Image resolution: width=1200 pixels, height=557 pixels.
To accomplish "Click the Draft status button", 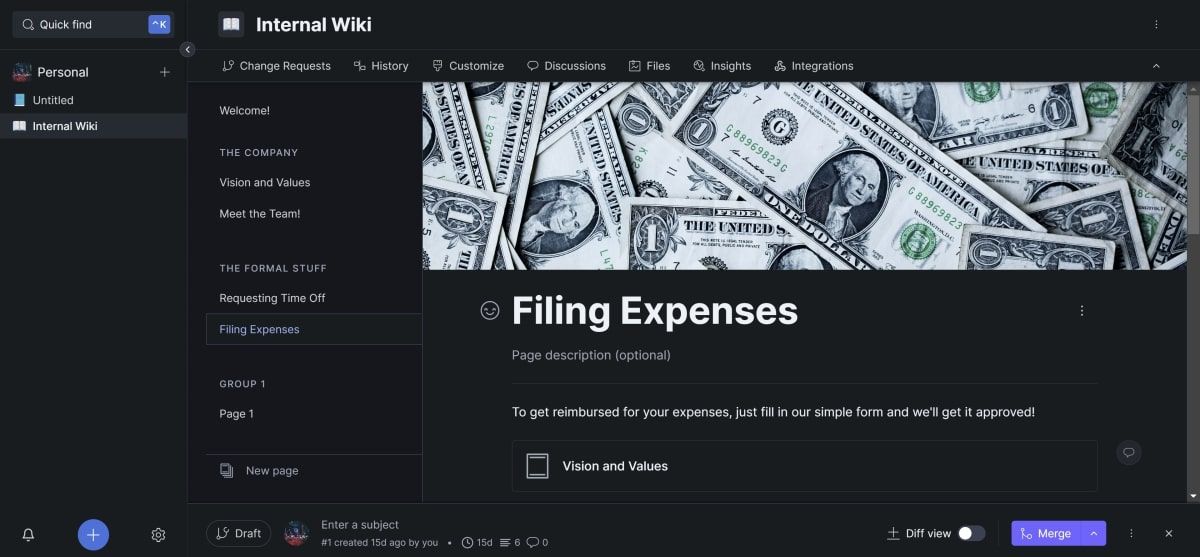I will click(238, 534).
